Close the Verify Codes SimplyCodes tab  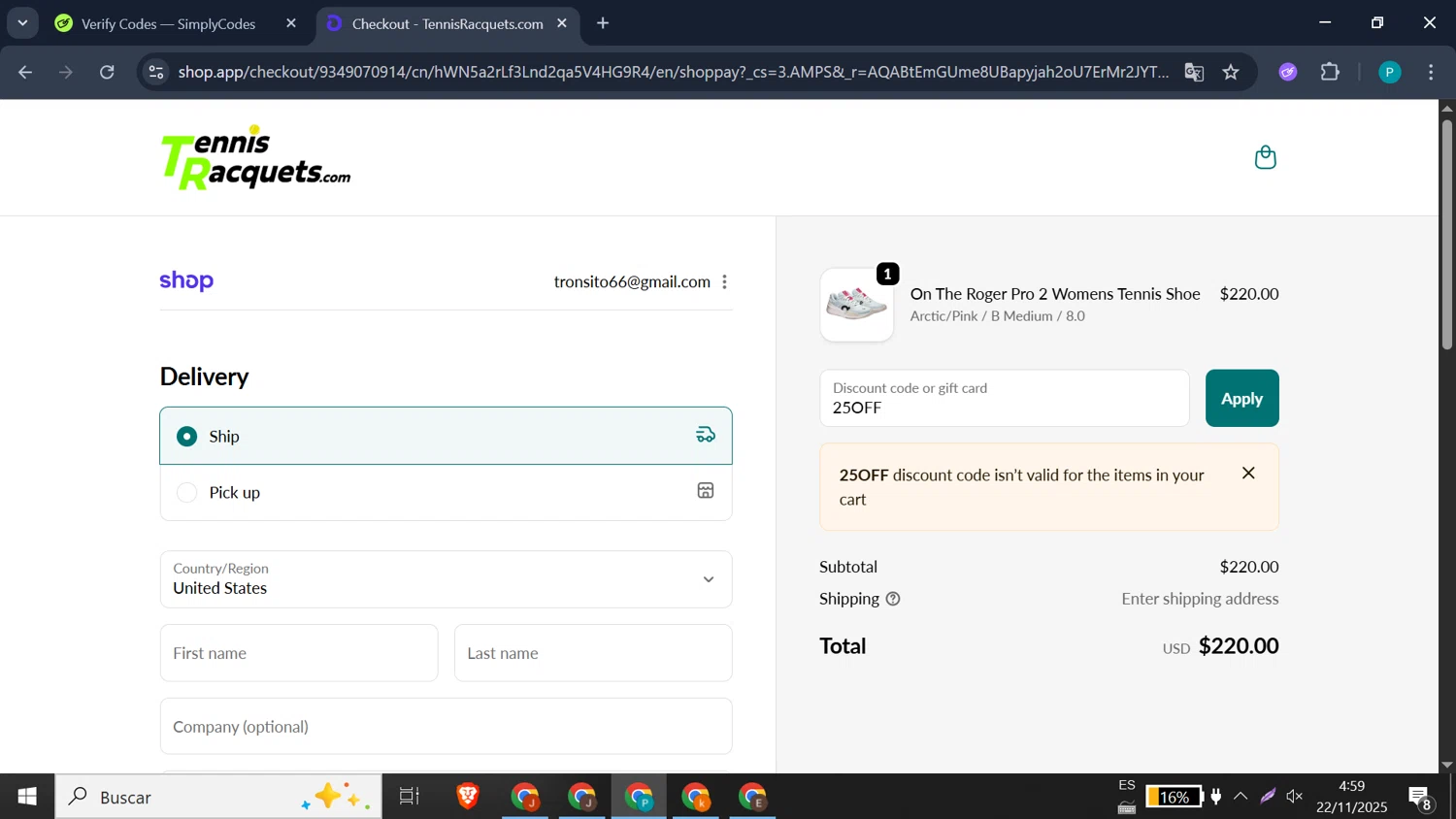point(291,23)
